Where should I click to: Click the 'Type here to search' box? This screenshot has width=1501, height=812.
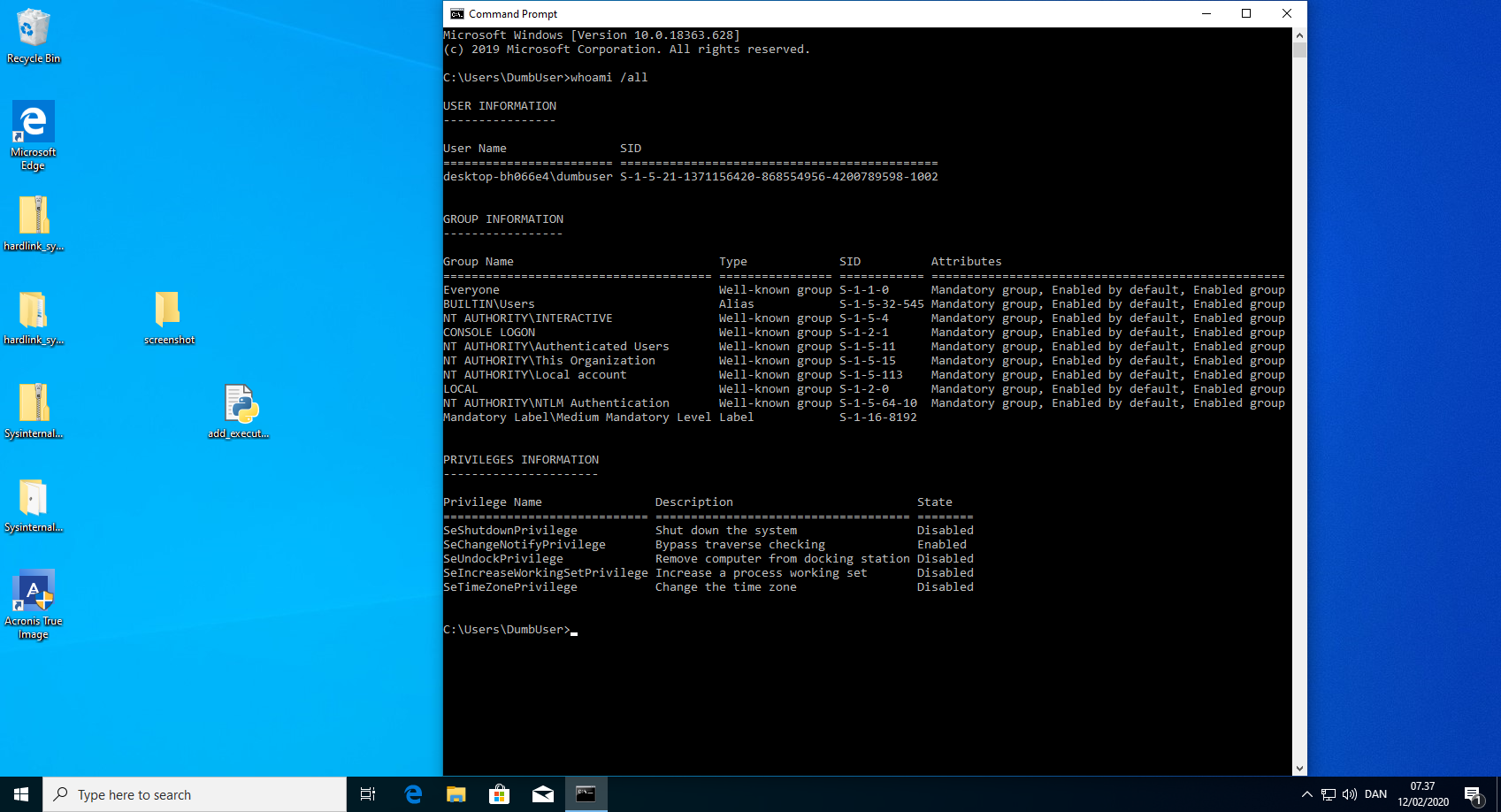tap(195, 794)
